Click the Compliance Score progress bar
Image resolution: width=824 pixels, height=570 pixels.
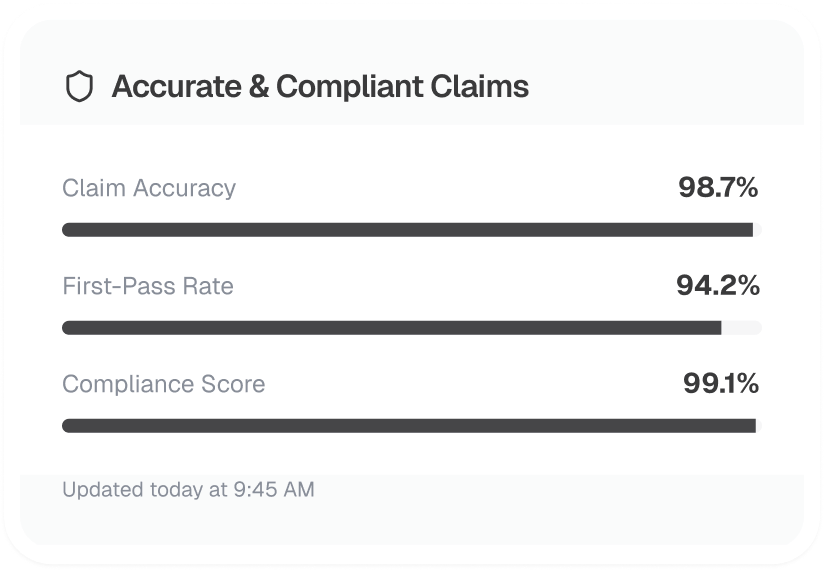point(408,426)
